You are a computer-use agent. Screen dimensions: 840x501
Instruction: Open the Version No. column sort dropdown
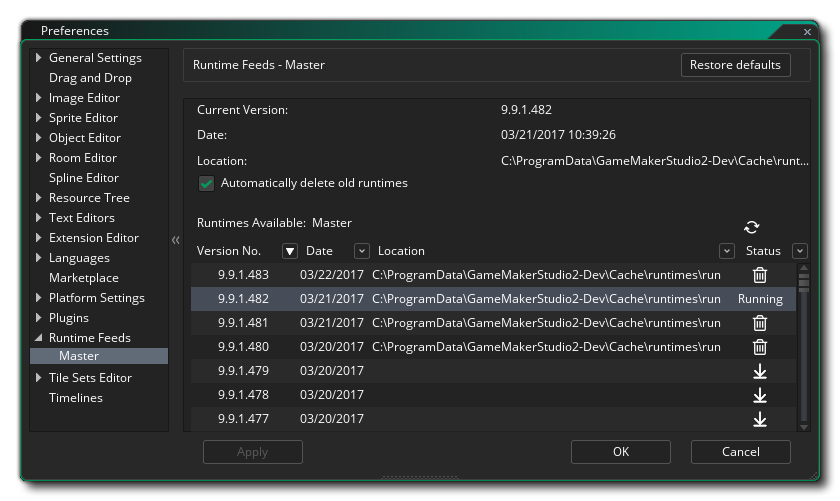290,251
